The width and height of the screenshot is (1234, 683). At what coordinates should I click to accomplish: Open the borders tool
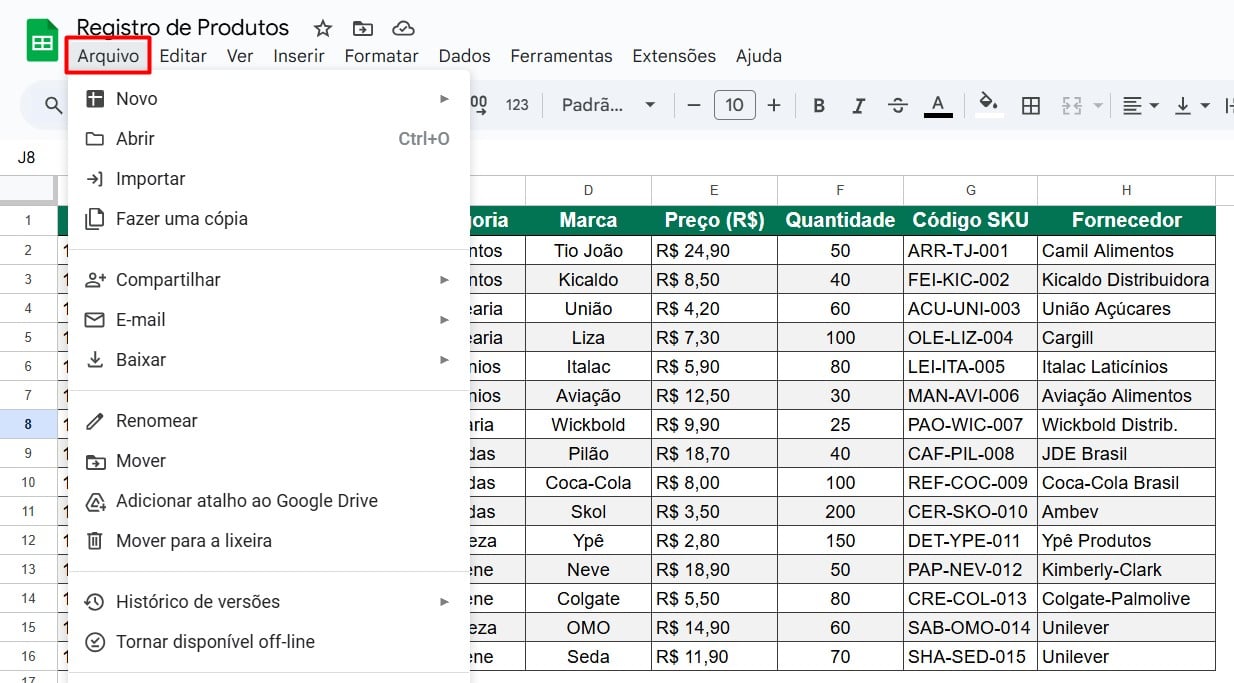pos(1031,105)
